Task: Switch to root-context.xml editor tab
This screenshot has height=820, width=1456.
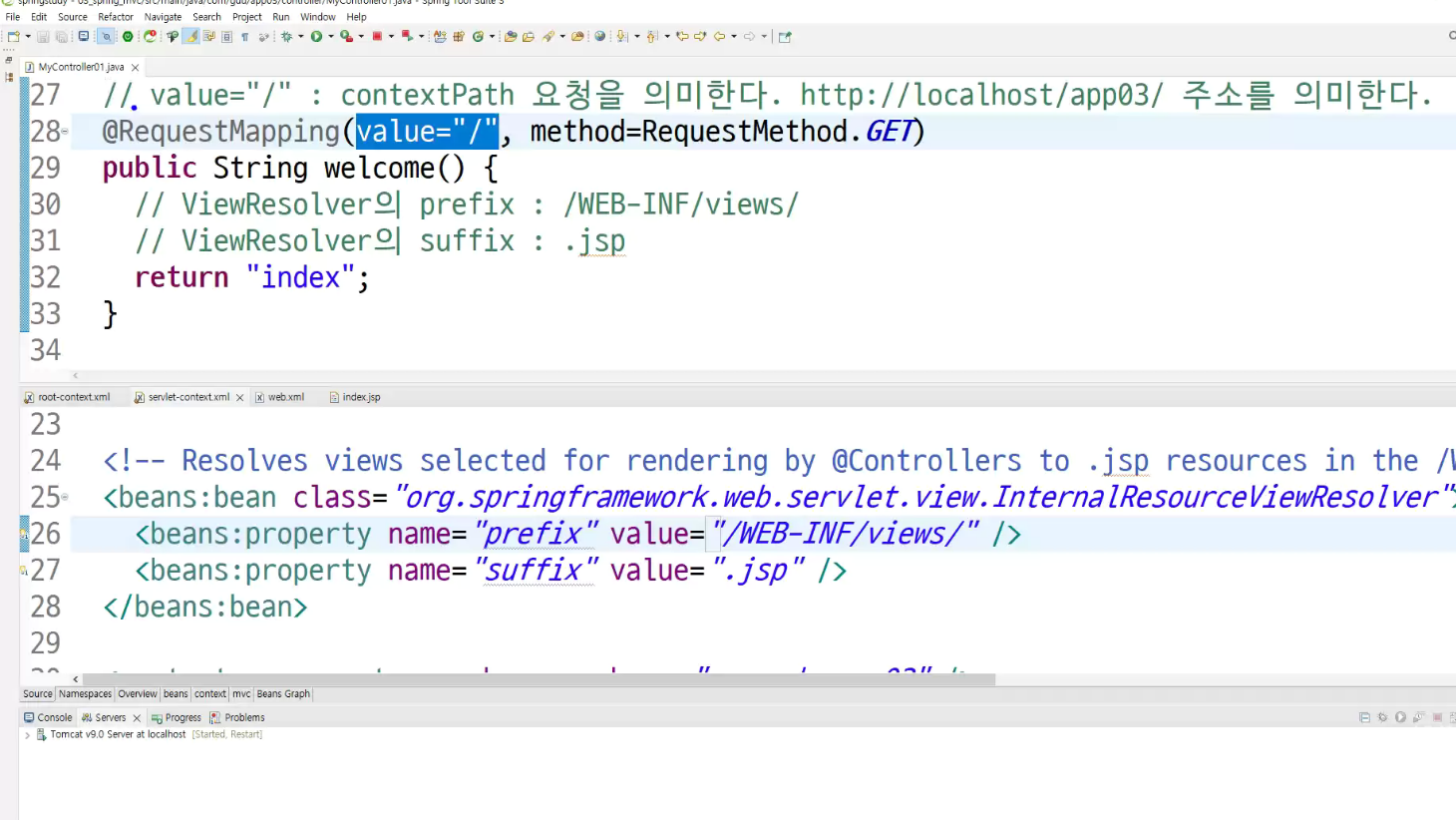Action: tap(67, 397)
